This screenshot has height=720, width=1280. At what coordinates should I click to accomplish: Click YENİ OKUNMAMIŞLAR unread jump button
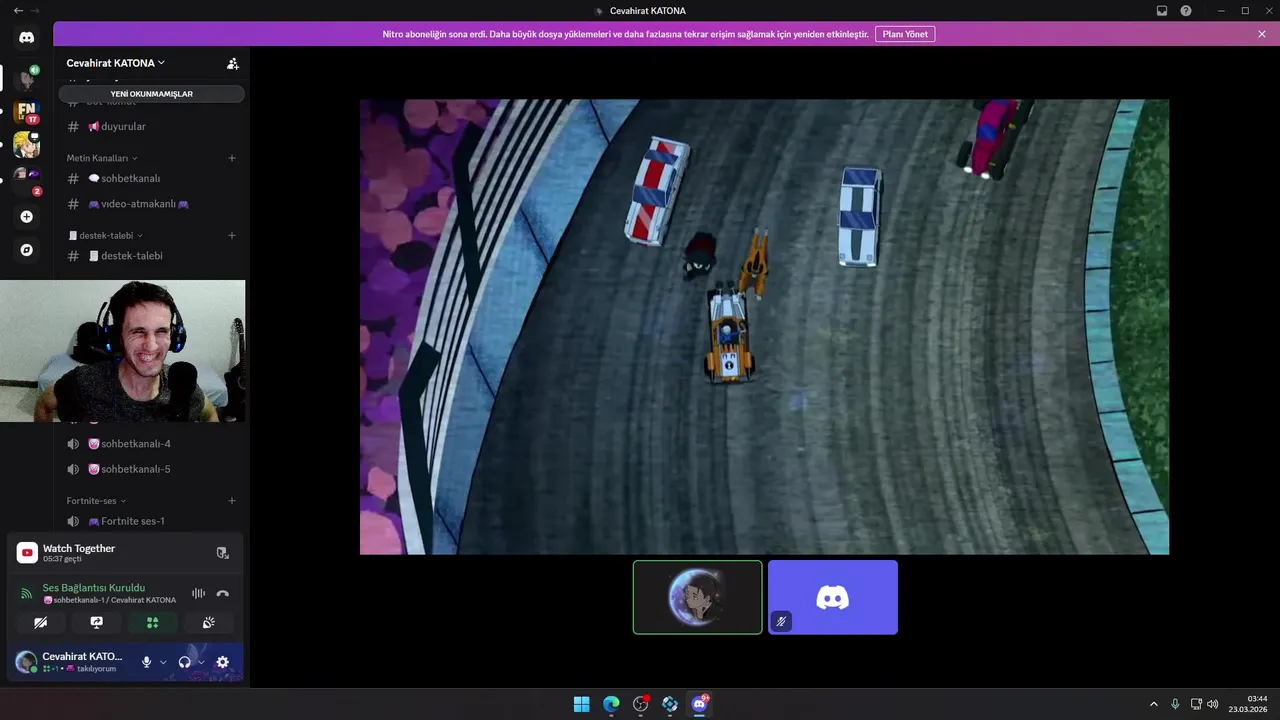pyautogui.click(x=151, y=94)
